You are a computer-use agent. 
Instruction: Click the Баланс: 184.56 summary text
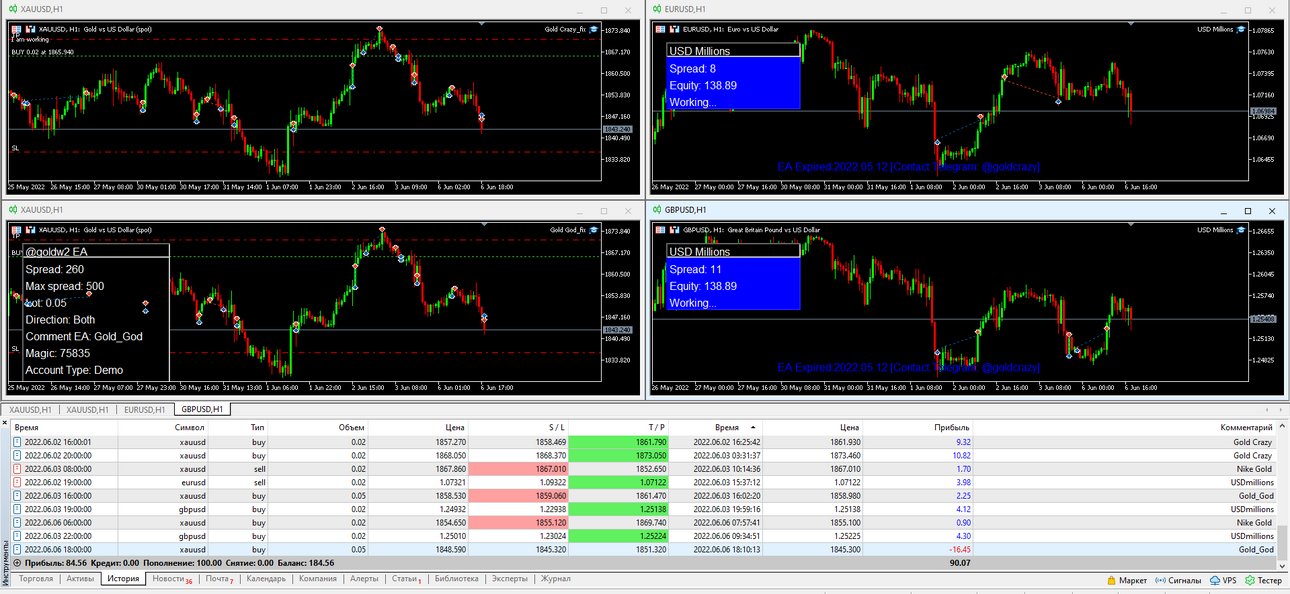[x=304, y=563]
